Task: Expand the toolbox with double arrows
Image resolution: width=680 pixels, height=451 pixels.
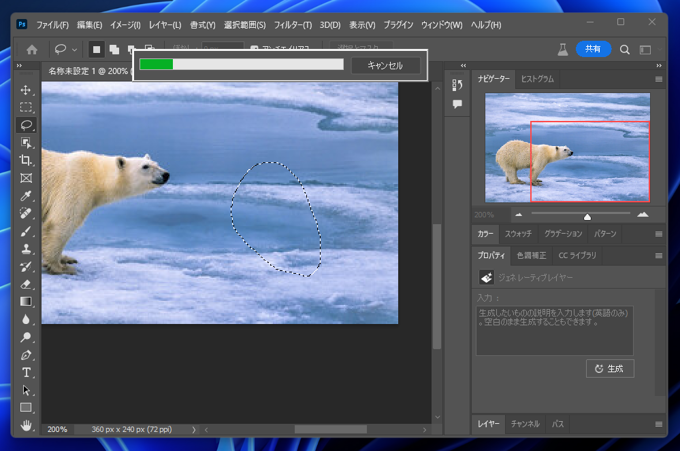Action: [x=19, y=65]
